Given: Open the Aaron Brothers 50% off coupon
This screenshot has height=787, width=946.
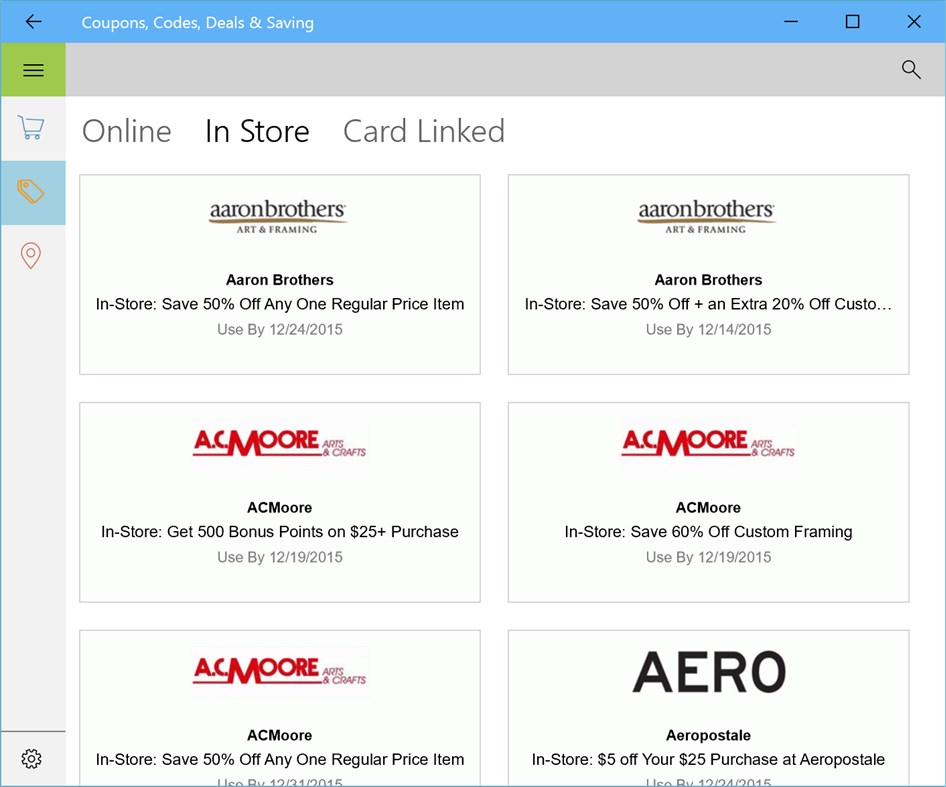Looking at the screenshot, I should point(279,274).
